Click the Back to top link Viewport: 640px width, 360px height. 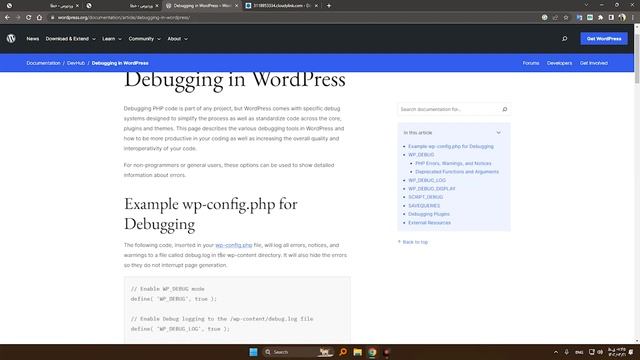tap(413, 242)
